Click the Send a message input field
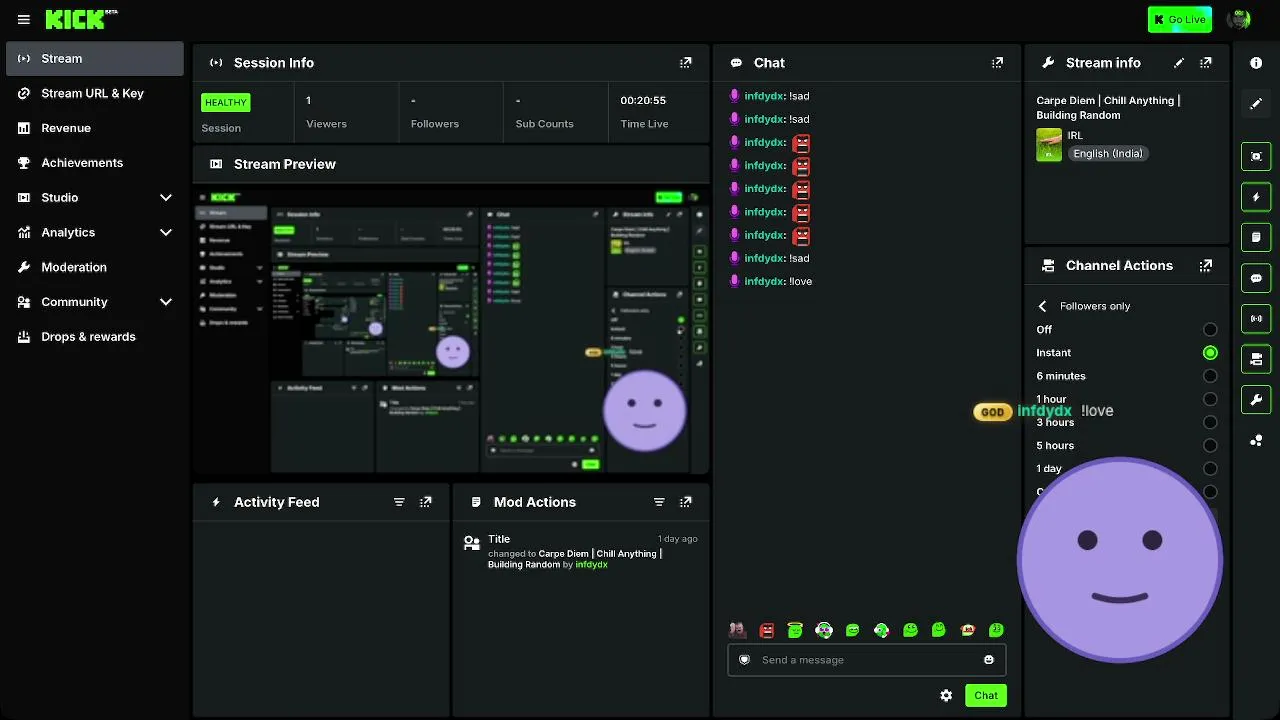This screenshot has width=1280, height=720. coord(867,660)
